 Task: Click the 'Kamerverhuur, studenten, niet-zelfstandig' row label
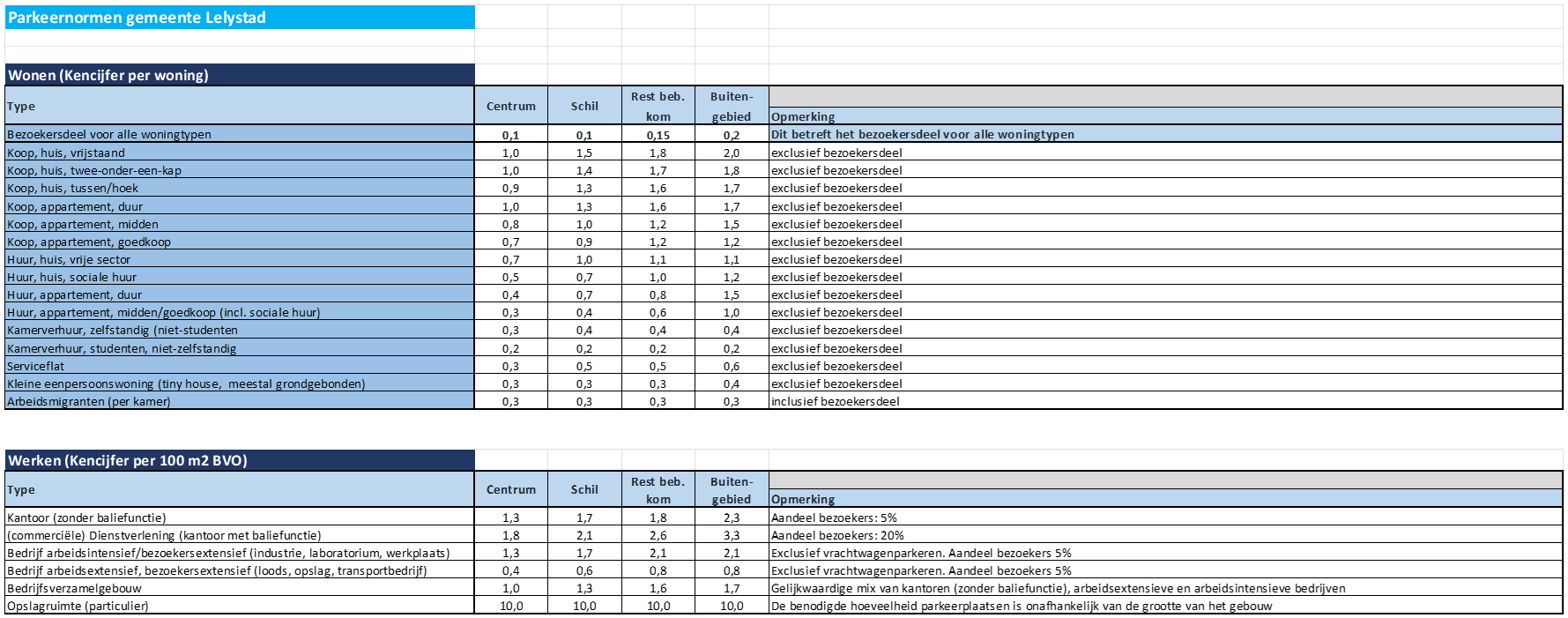point(240,348)
